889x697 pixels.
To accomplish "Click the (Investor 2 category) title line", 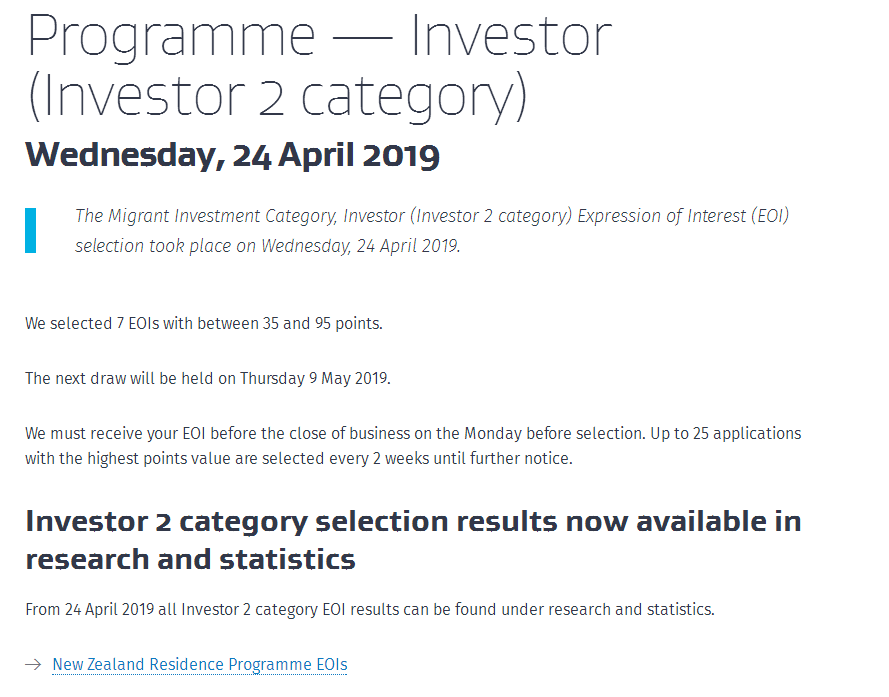I will tap(277, 96).
